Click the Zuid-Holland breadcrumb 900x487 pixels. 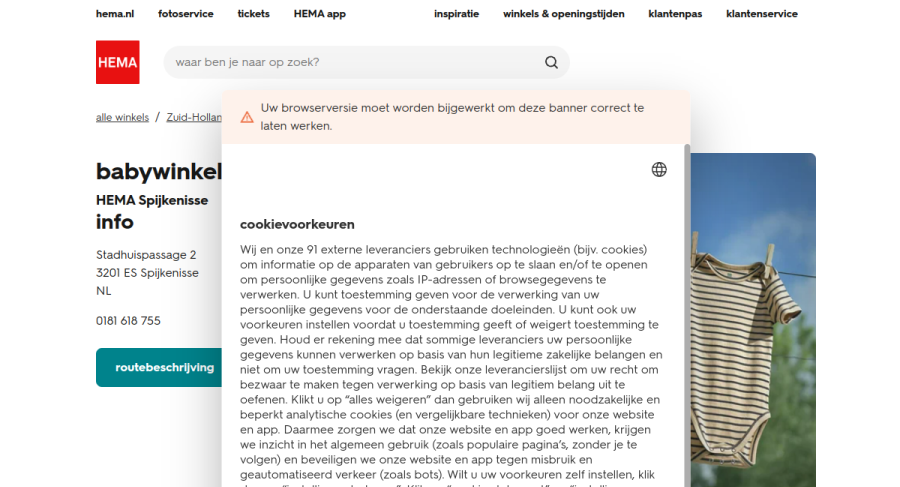click(x=194, y=117)
